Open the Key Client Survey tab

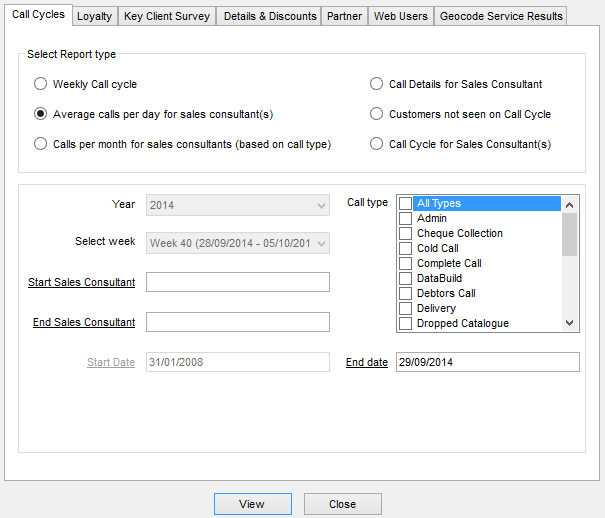[167, 16]
